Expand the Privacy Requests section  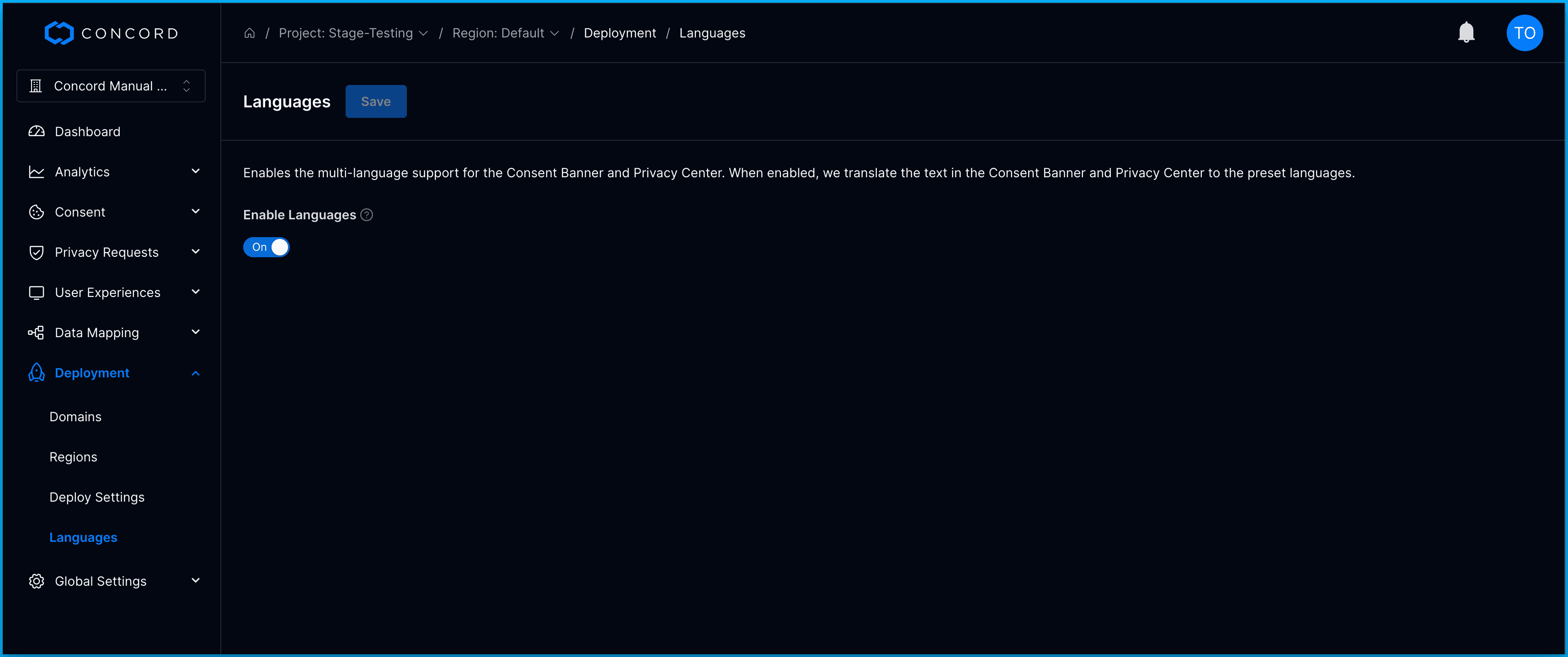coord(195,252)
